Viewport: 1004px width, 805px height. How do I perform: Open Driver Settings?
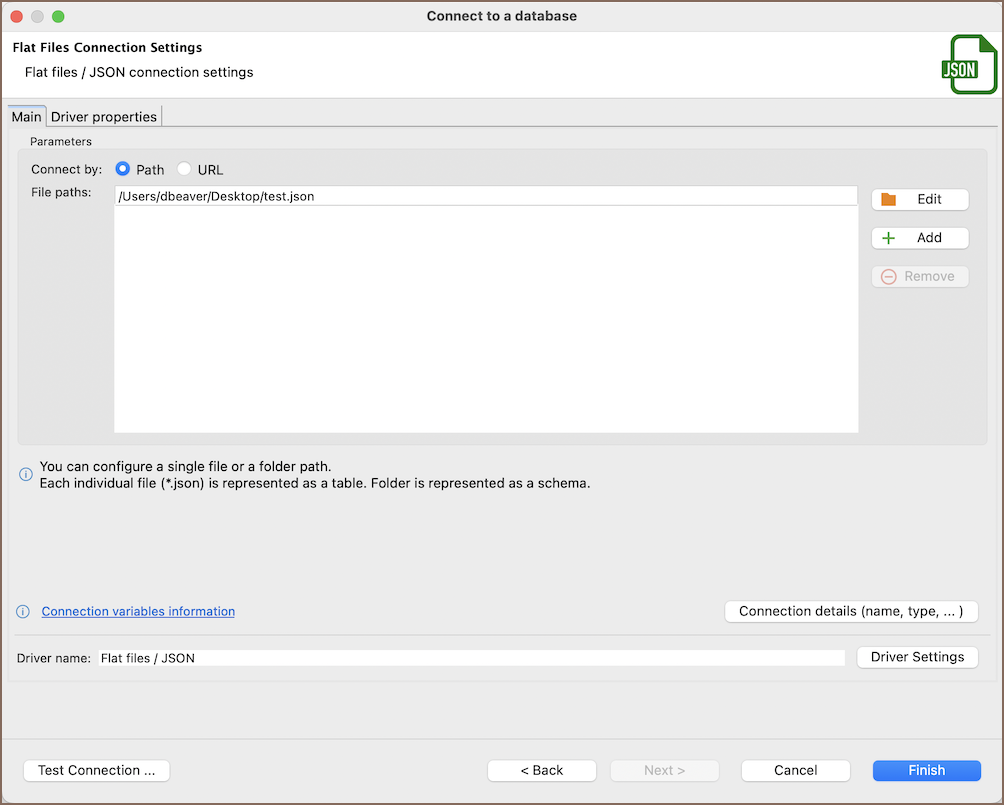[x=917, y=657]
